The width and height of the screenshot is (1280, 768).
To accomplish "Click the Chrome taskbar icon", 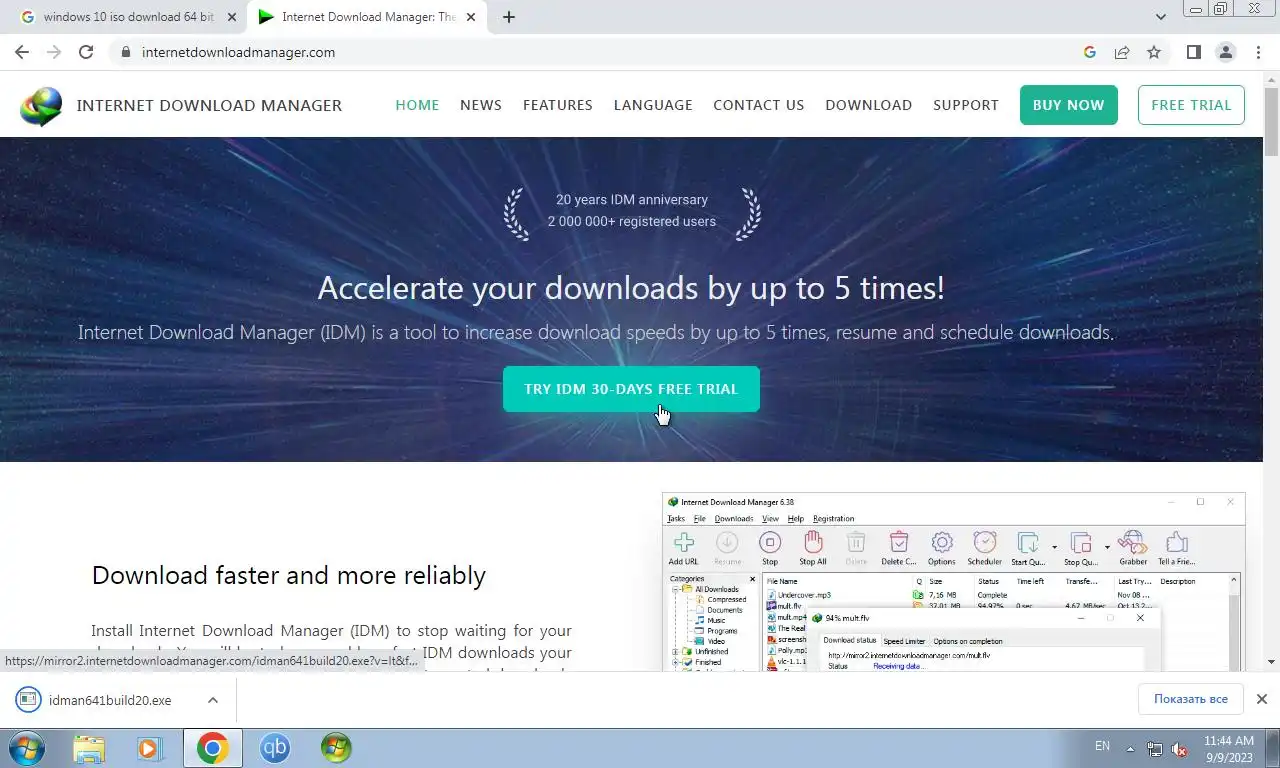I will click(212, 748).
